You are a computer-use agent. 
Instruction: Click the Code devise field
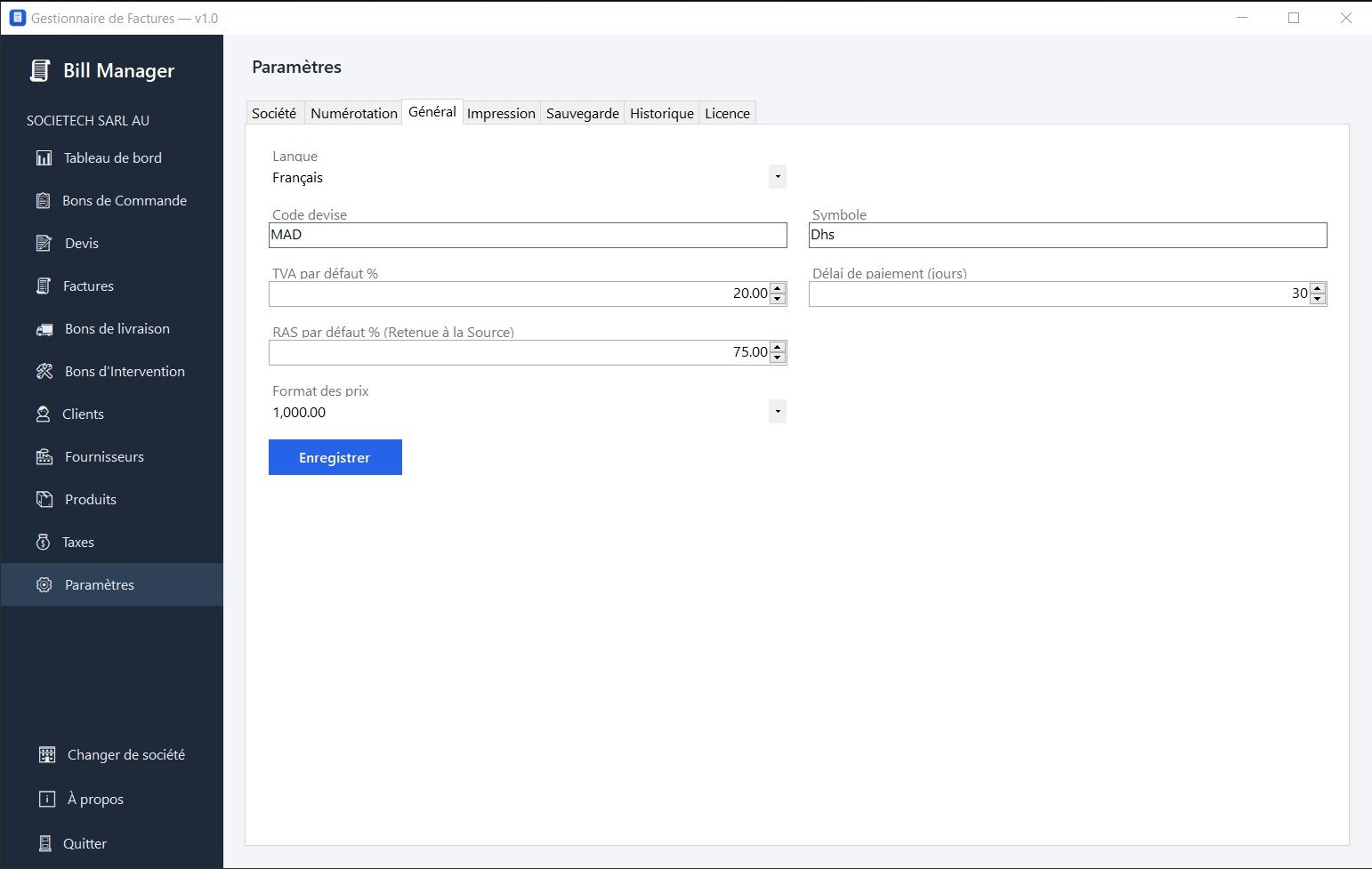[528, 235]
